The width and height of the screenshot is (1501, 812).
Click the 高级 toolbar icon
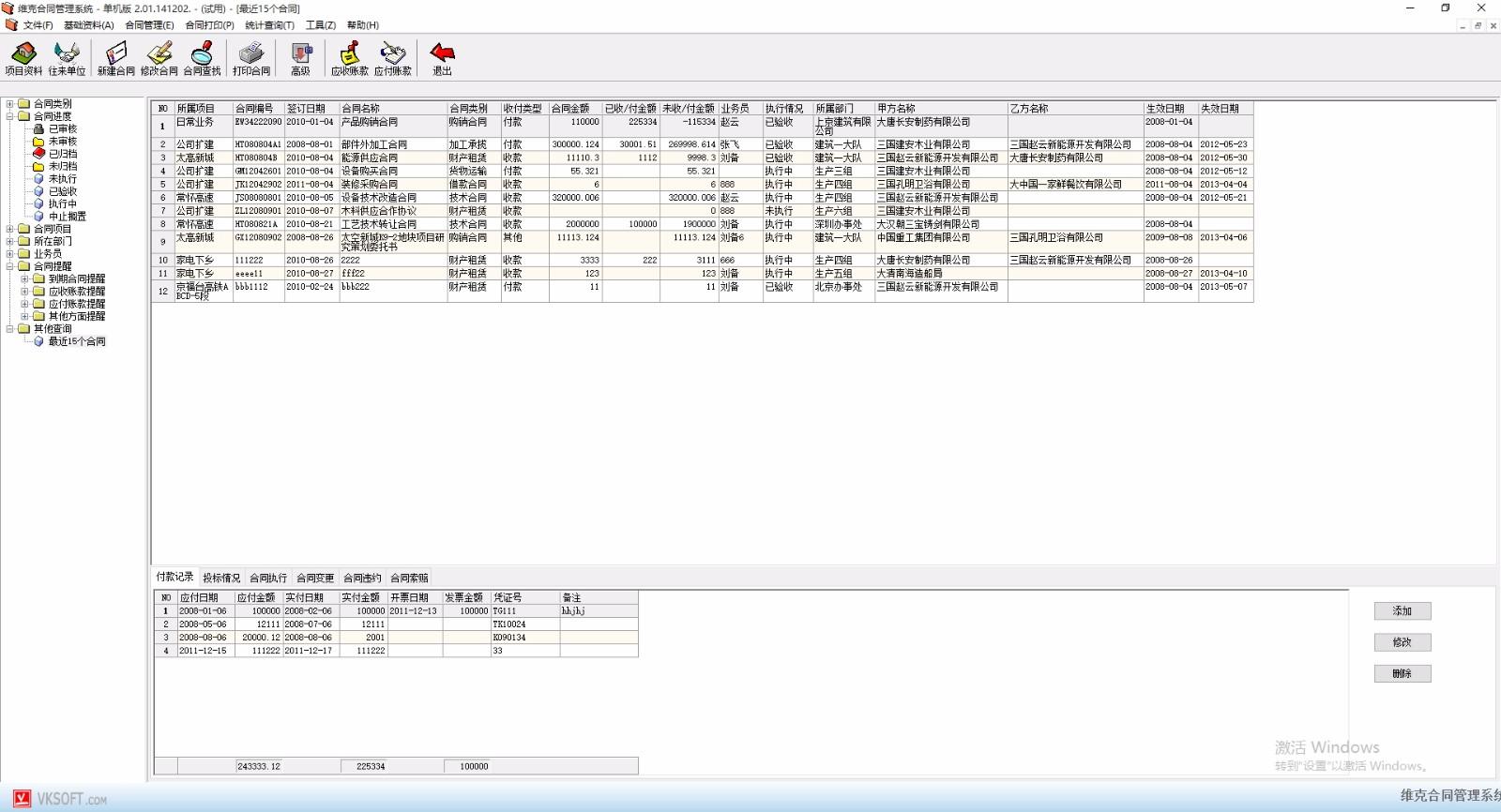pos(300,58)
